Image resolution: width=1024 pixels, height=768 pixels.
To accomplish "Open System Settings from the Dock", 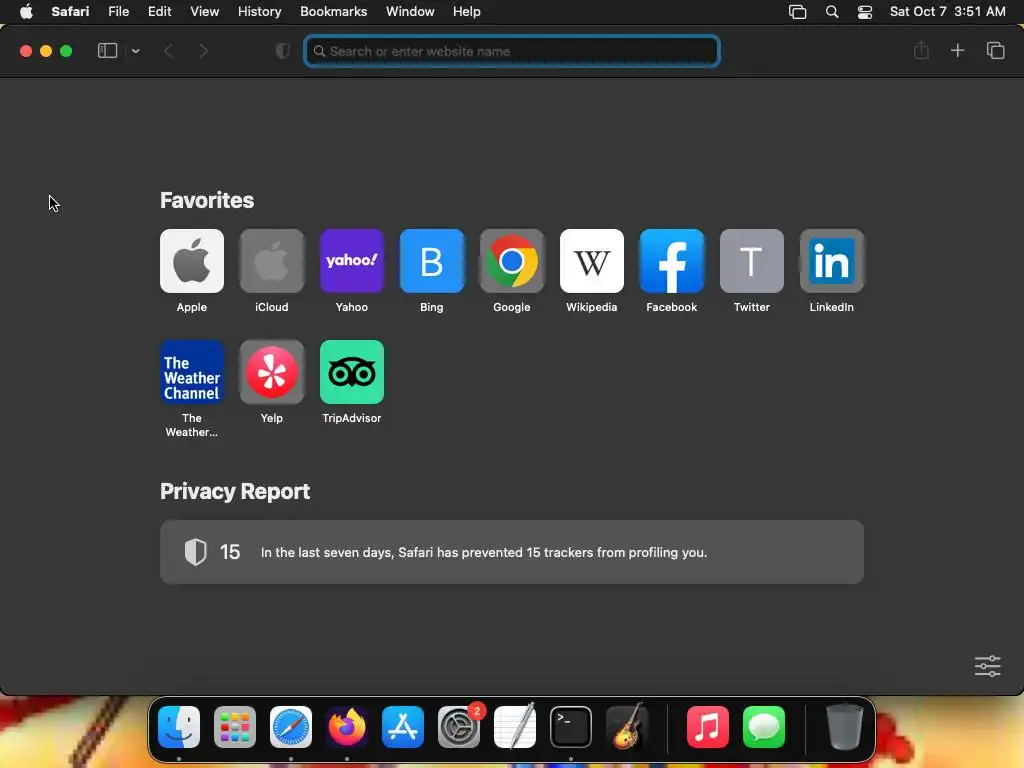I will click(x=459, y=727).
